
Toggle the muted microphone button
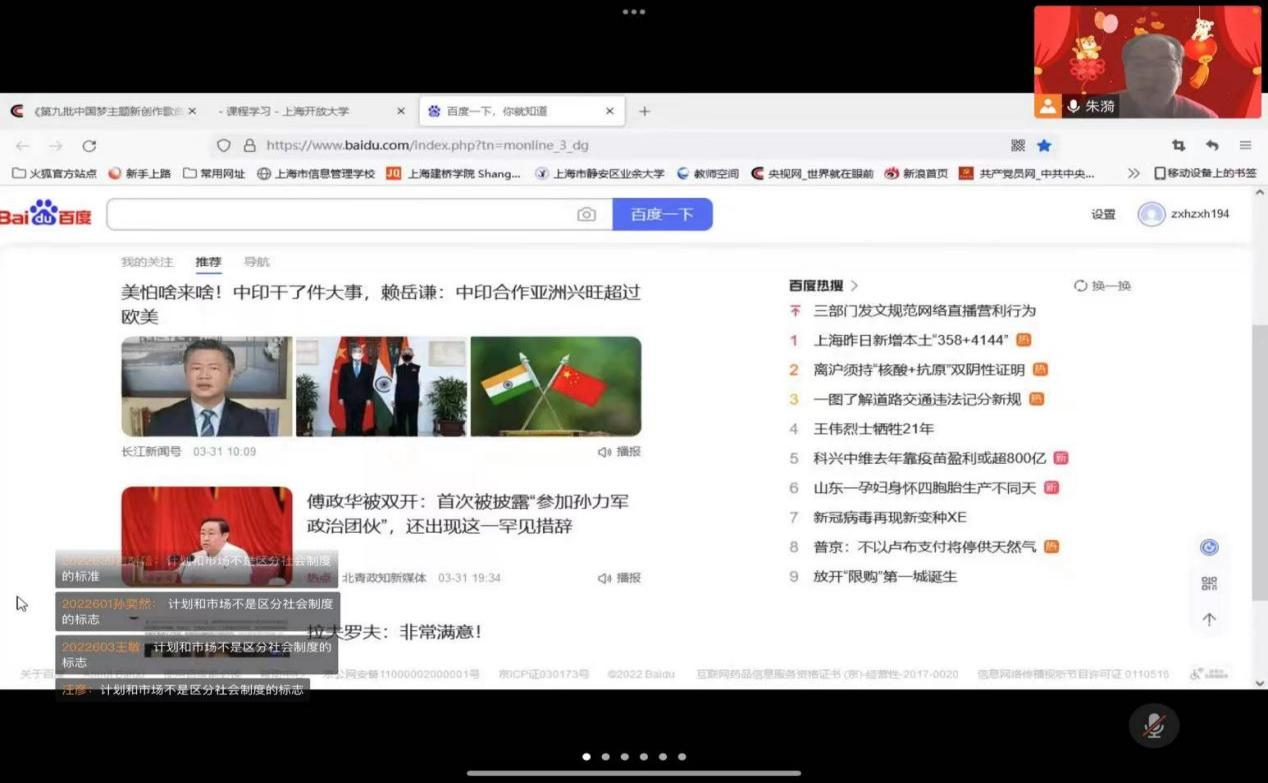point(1153,725)
